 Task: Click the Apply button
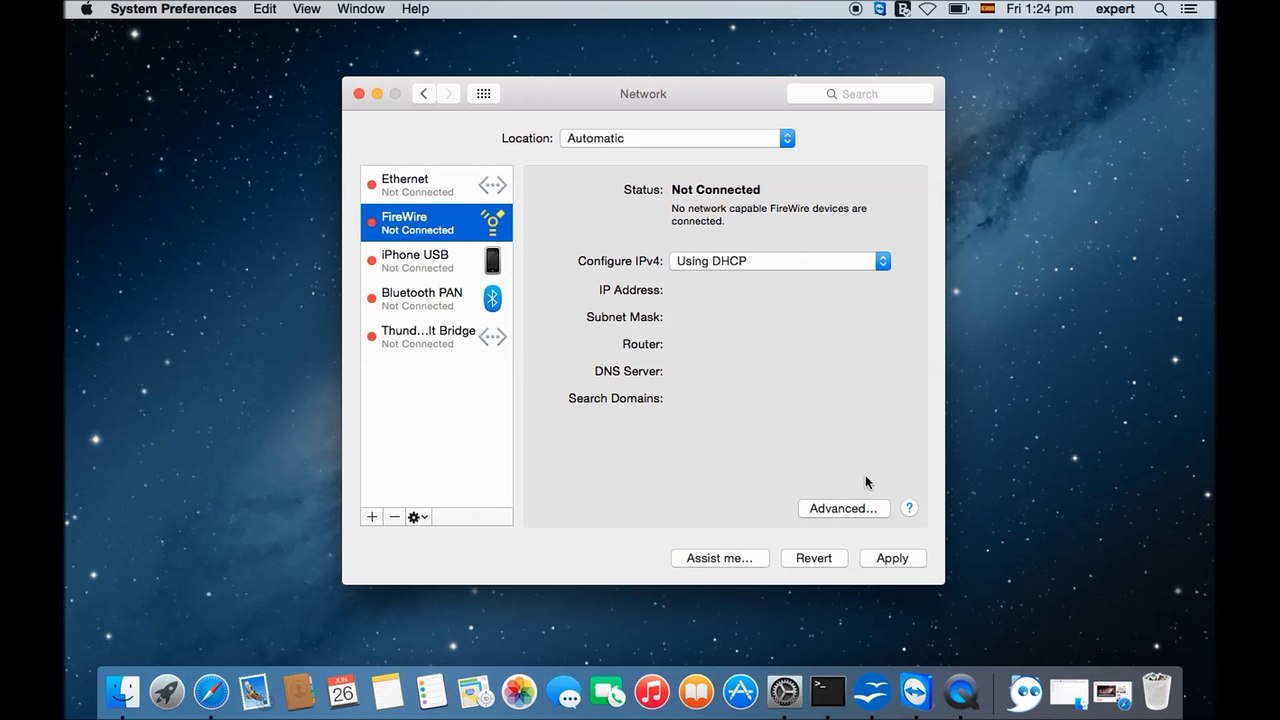(x=892, y=558)
